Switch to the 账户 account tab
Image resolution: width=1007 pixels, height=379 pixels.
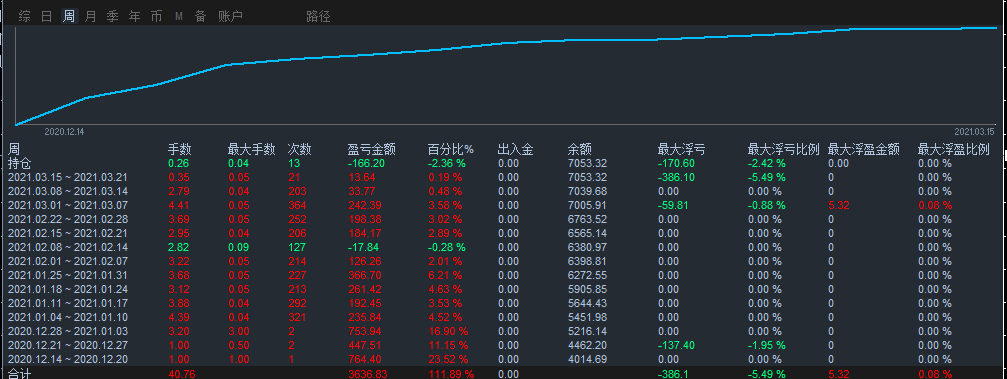point(231,17)
